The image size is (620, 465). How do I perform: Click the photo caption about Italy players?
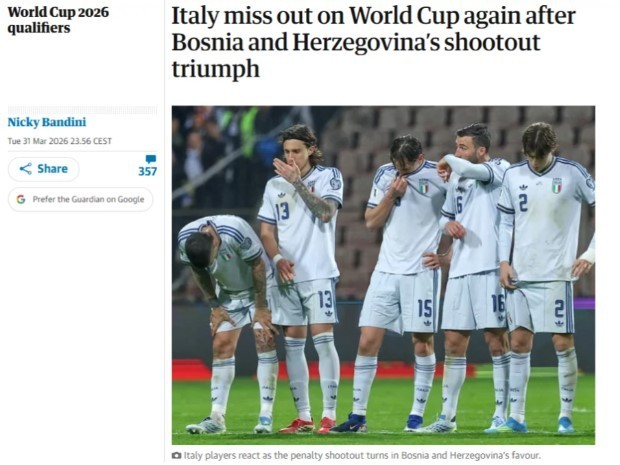(362, 456)
